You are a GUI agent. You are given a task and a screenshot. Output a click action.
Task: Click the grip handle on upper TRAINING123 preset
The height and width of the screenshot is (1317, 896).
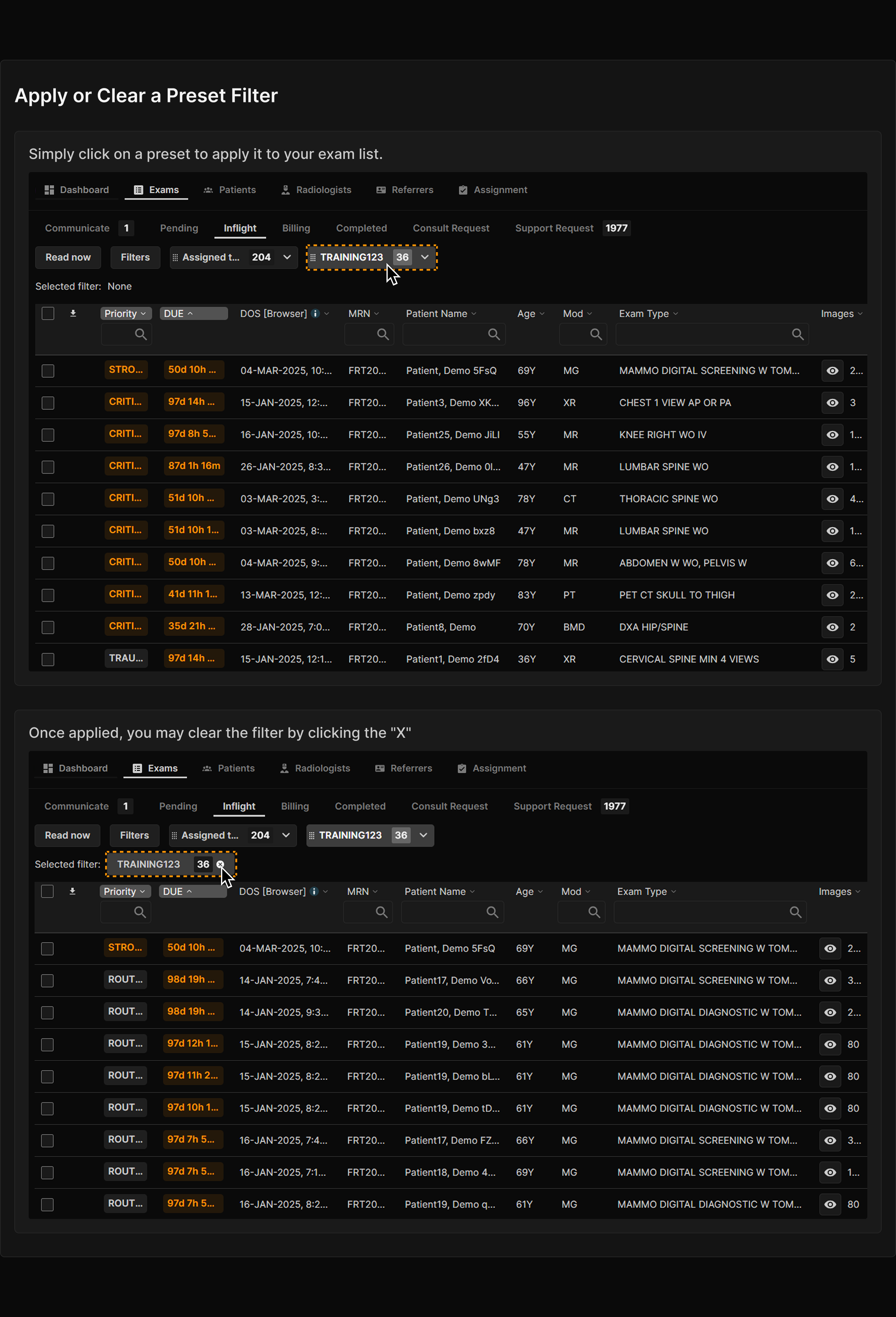313,257
